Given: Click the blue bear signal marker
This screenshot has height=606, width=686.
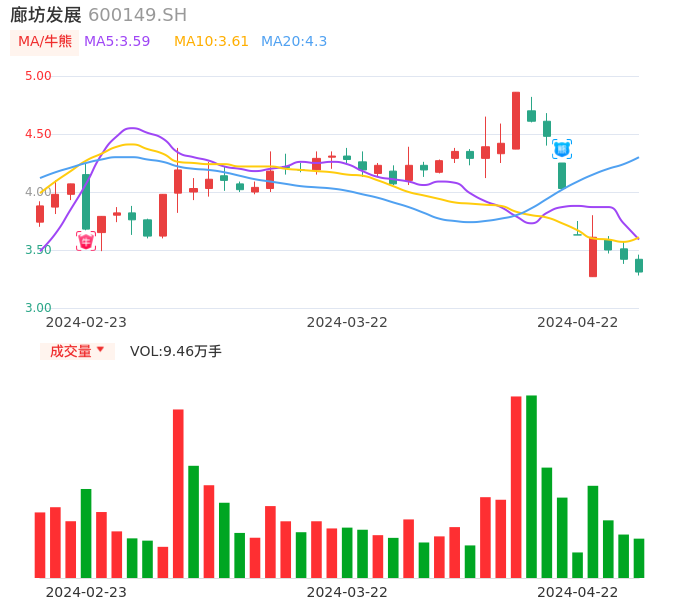Looking at the screenshot, I should [x=562, y=149].
